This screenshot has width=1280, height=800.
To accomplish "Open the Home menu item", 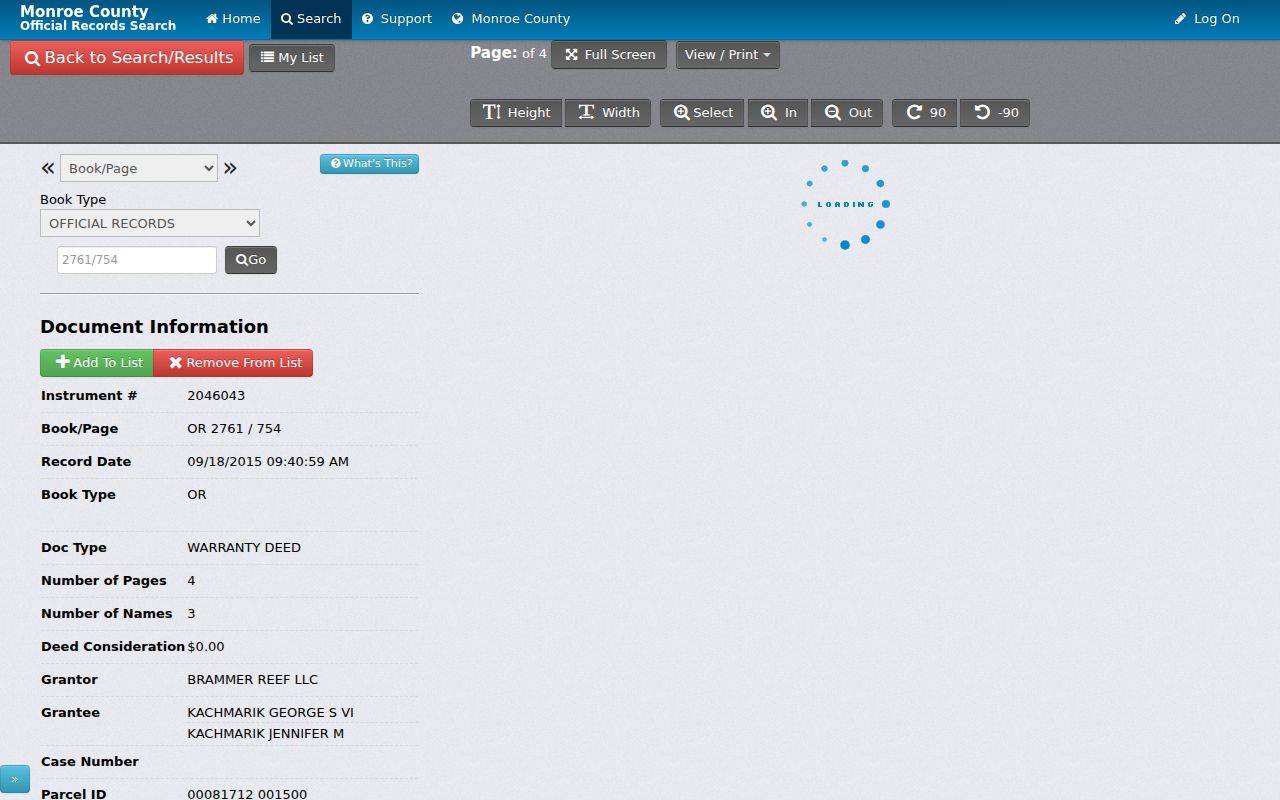I will pyautogui.click(x=233, y=19).
